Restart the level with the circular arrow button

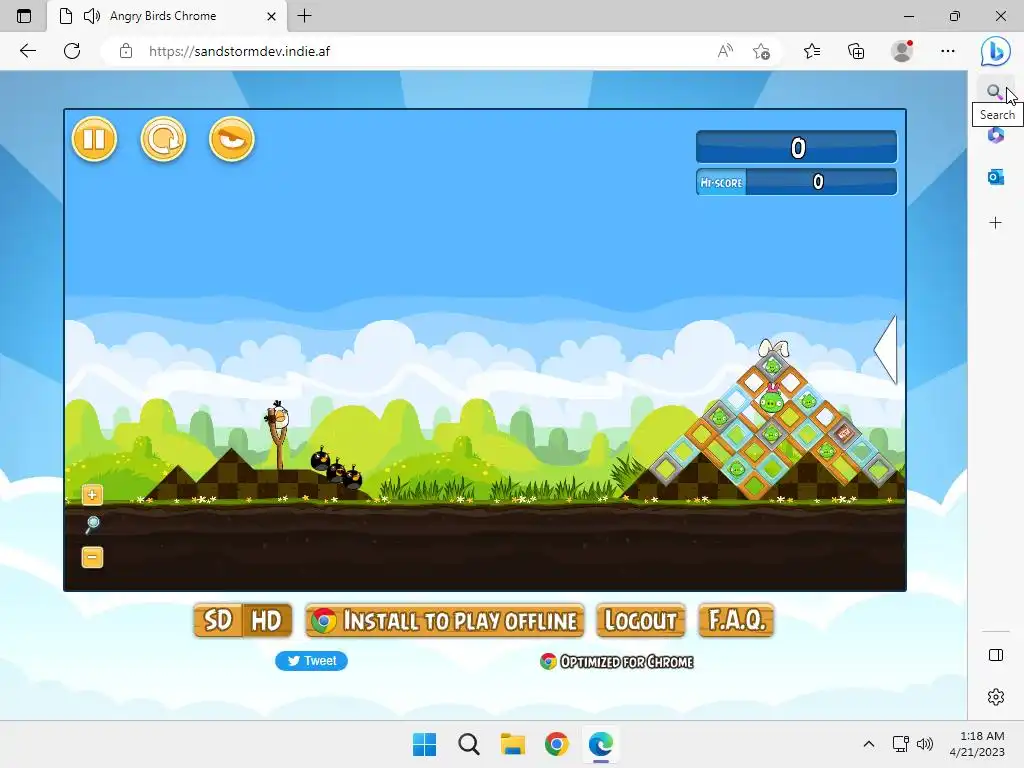tap(163, 139)
